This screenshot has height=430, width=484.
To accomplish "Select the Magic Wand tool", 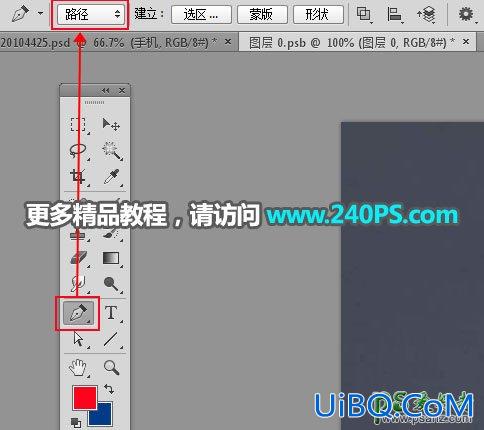I will click(112, 151).
